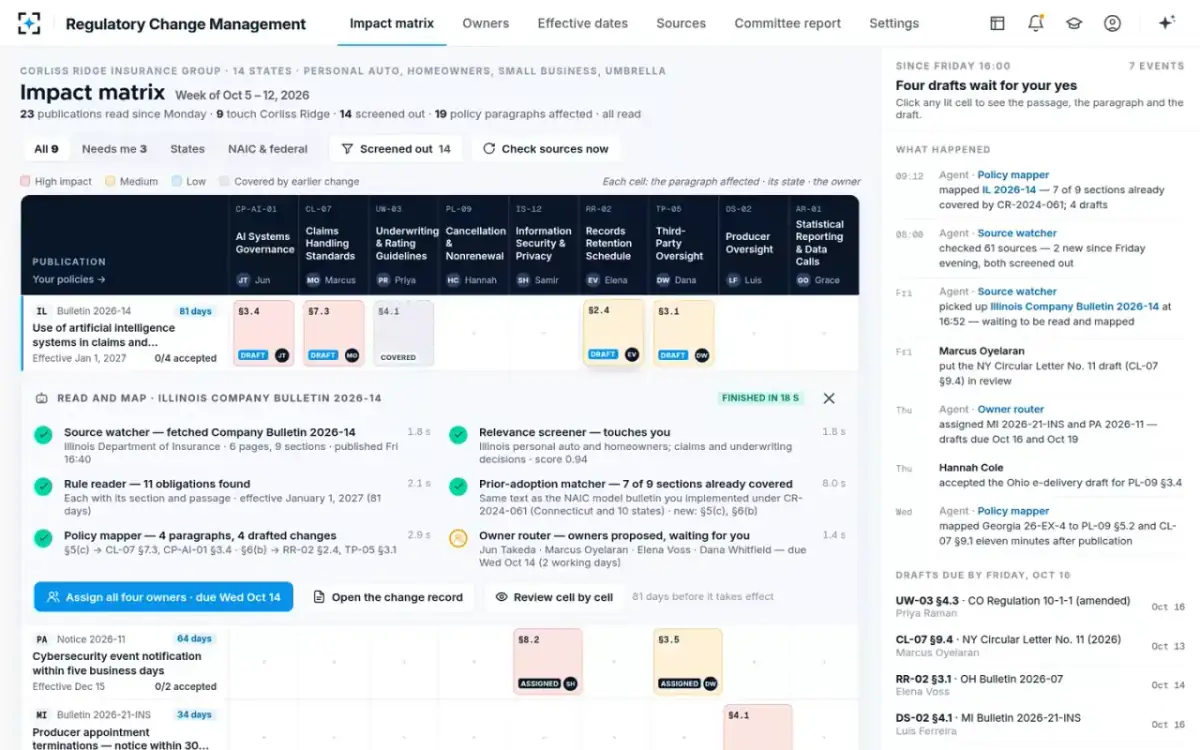The image size is (1200, 750).
Task: Click the Read and Map panel header icon
Action: pos(41,398)
